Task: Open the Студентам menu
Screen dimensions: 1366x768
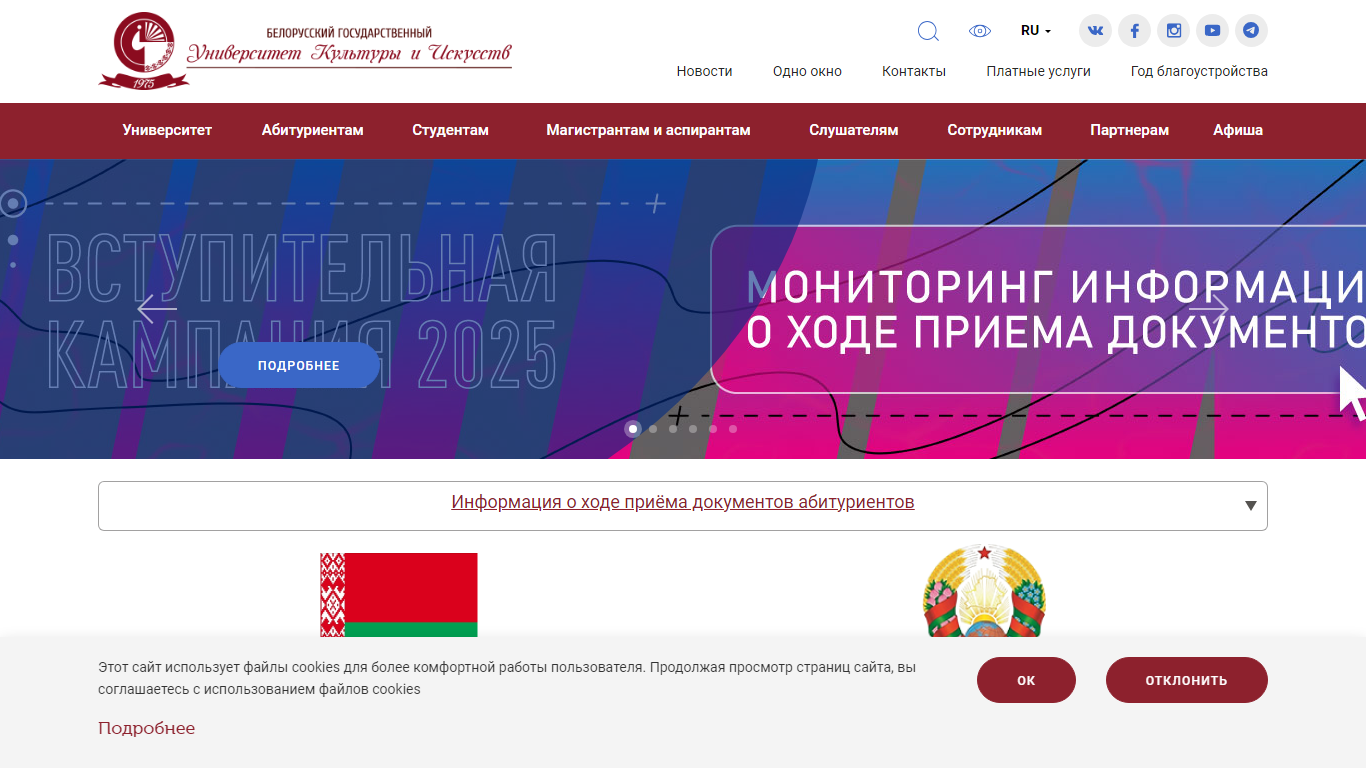Action: pos(450,130)
